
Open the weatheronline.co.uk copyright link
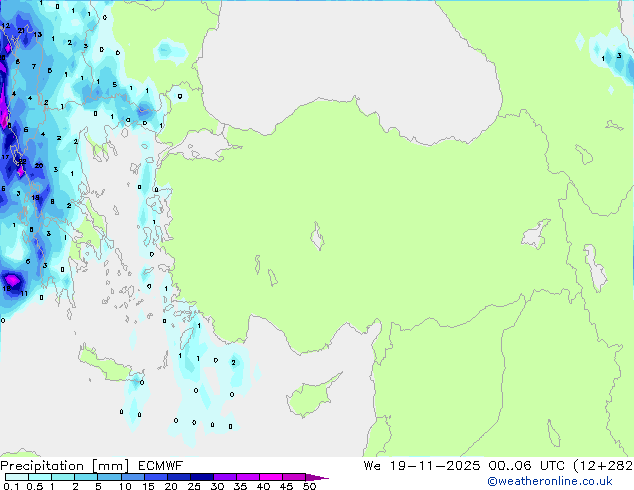[549, 481]
